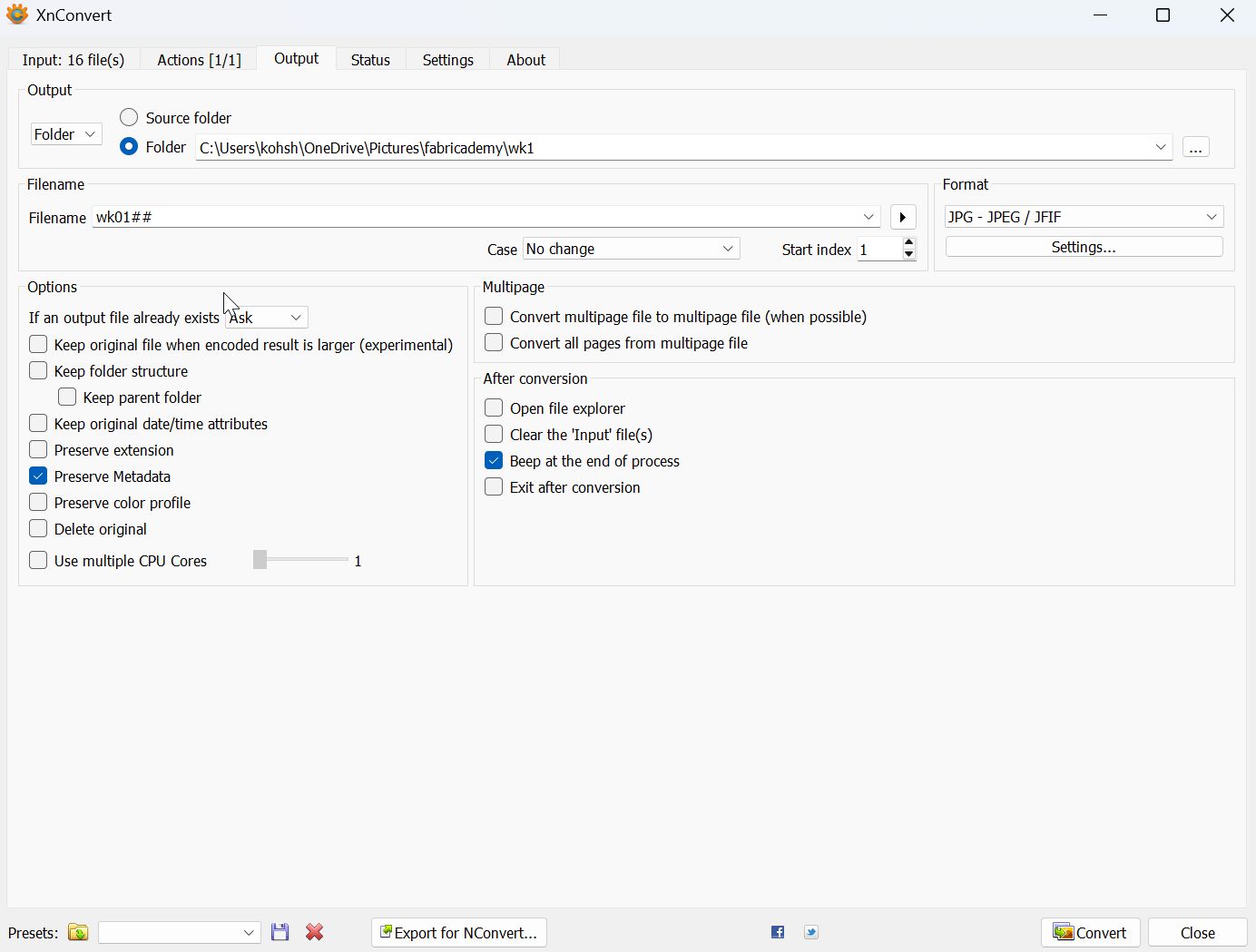
Task: Open format JPG - JPEG / JFIF dropdown
Action: [x=1084, y=217]
